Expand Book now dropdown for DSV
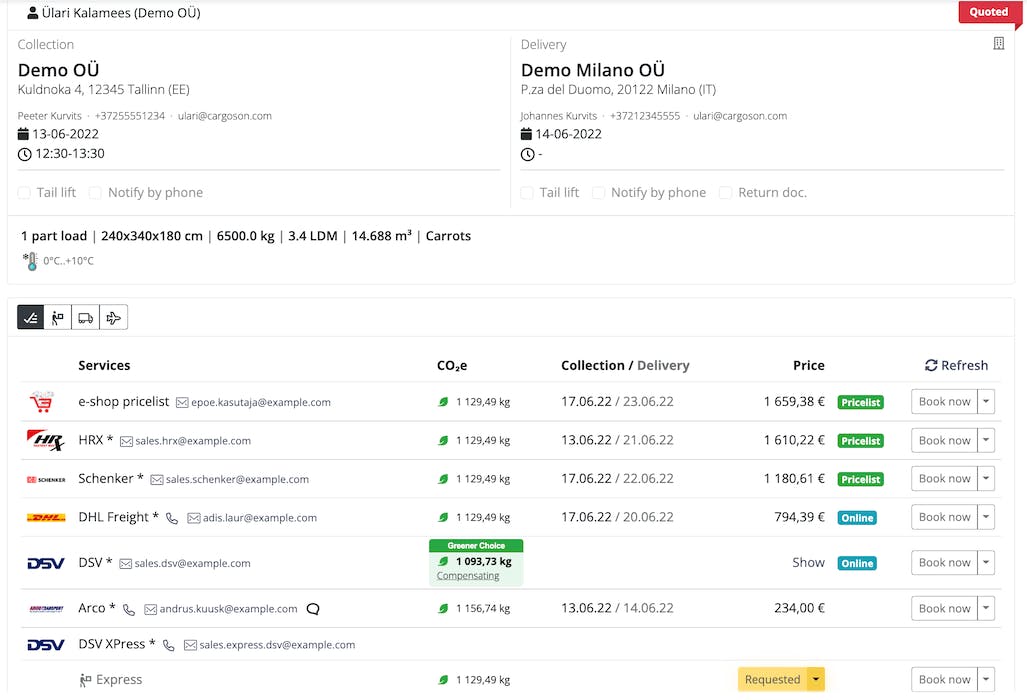1027x700 pixels. (x=986, y=562)
